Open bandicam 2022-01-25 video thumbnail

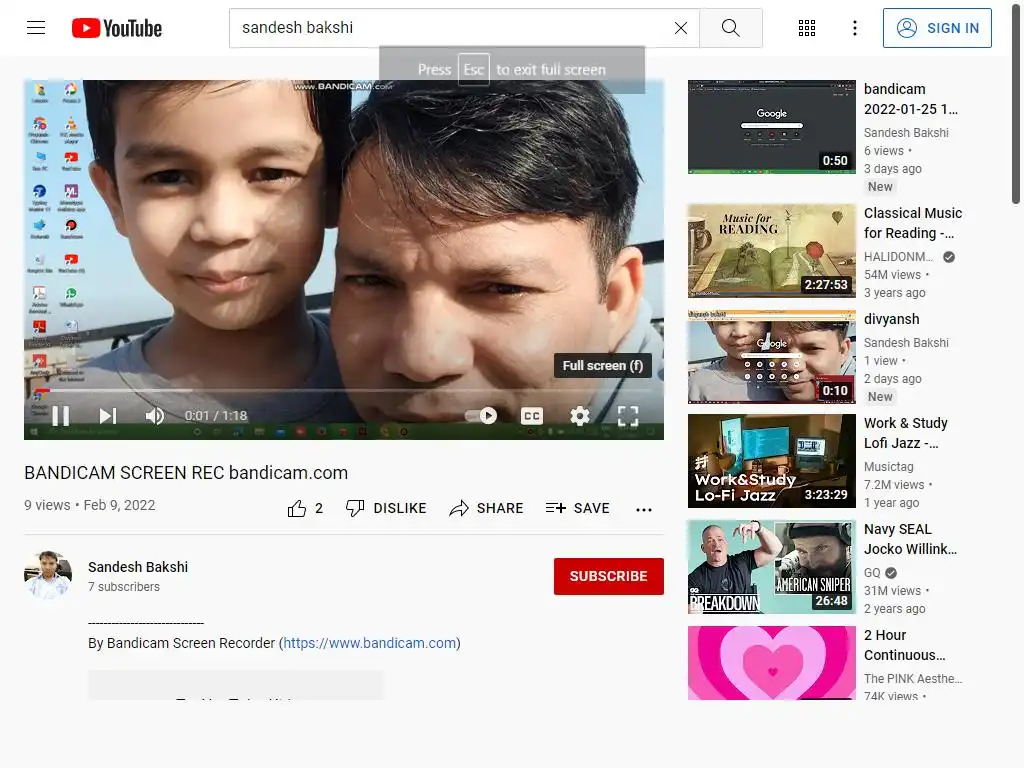coord(771,127)
